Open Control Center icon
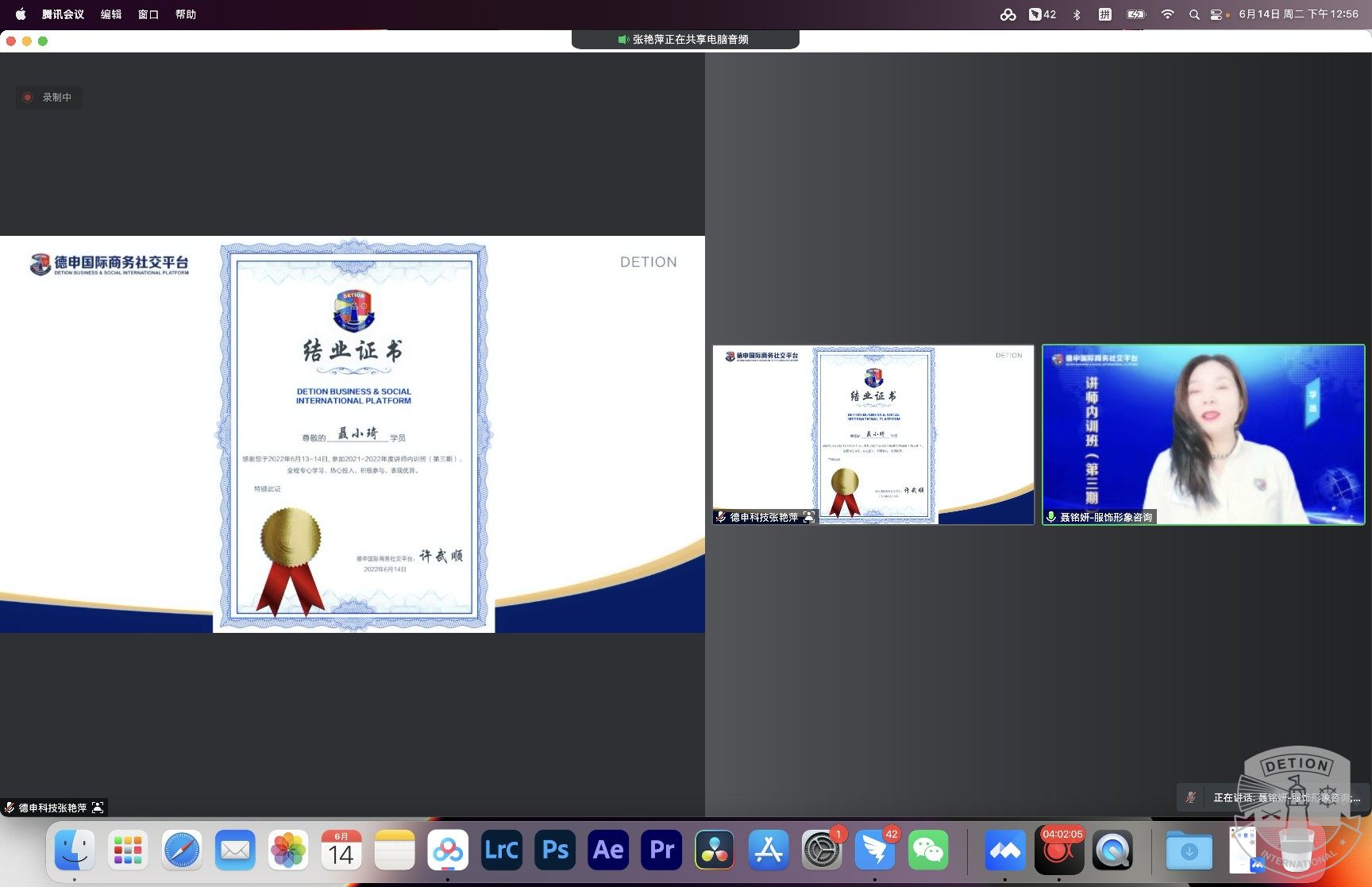This screenshot has height=887, width=1372. [1216, 14]
